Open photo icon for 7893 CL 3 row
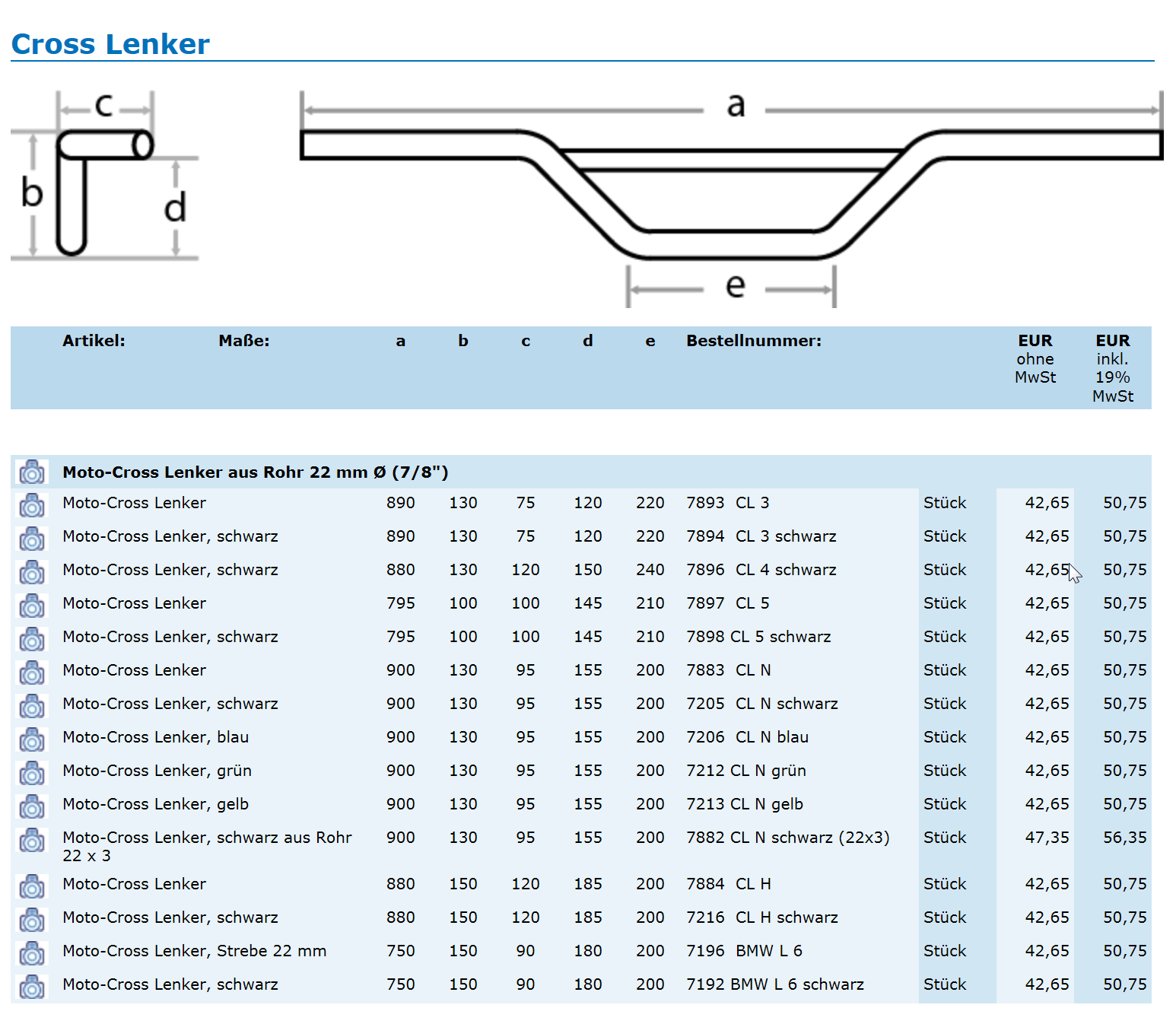 point(32,506)
